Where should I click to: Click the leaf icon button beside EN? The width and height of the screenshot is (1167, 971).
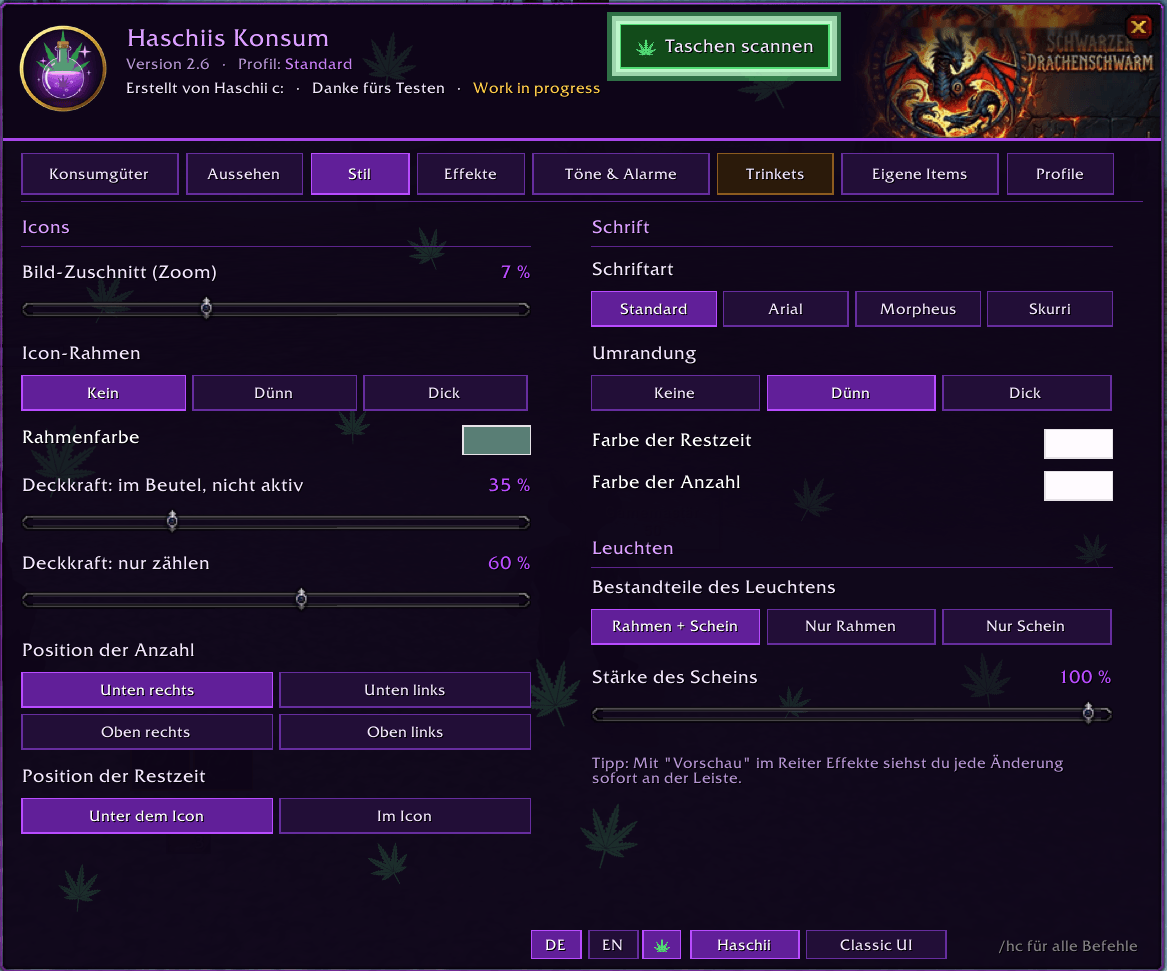662,945
